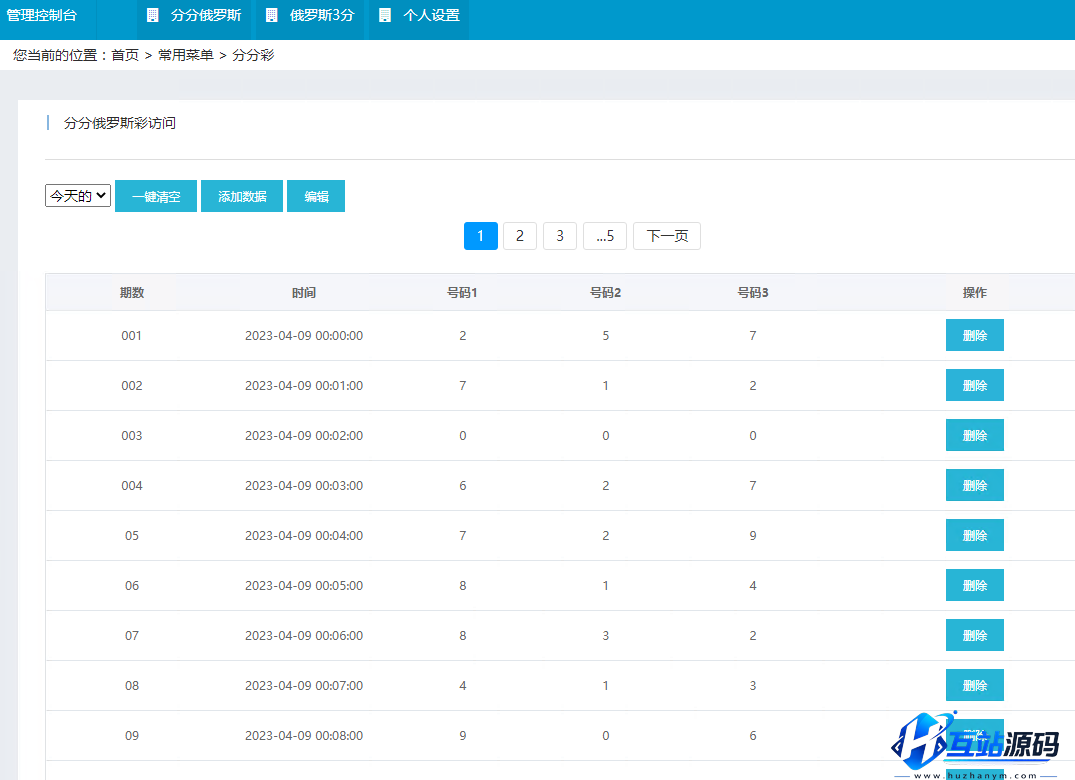The height and width of the screenshot is (780, 1075).
Task: Go to page 2 of results
Action: click(520, 236)
